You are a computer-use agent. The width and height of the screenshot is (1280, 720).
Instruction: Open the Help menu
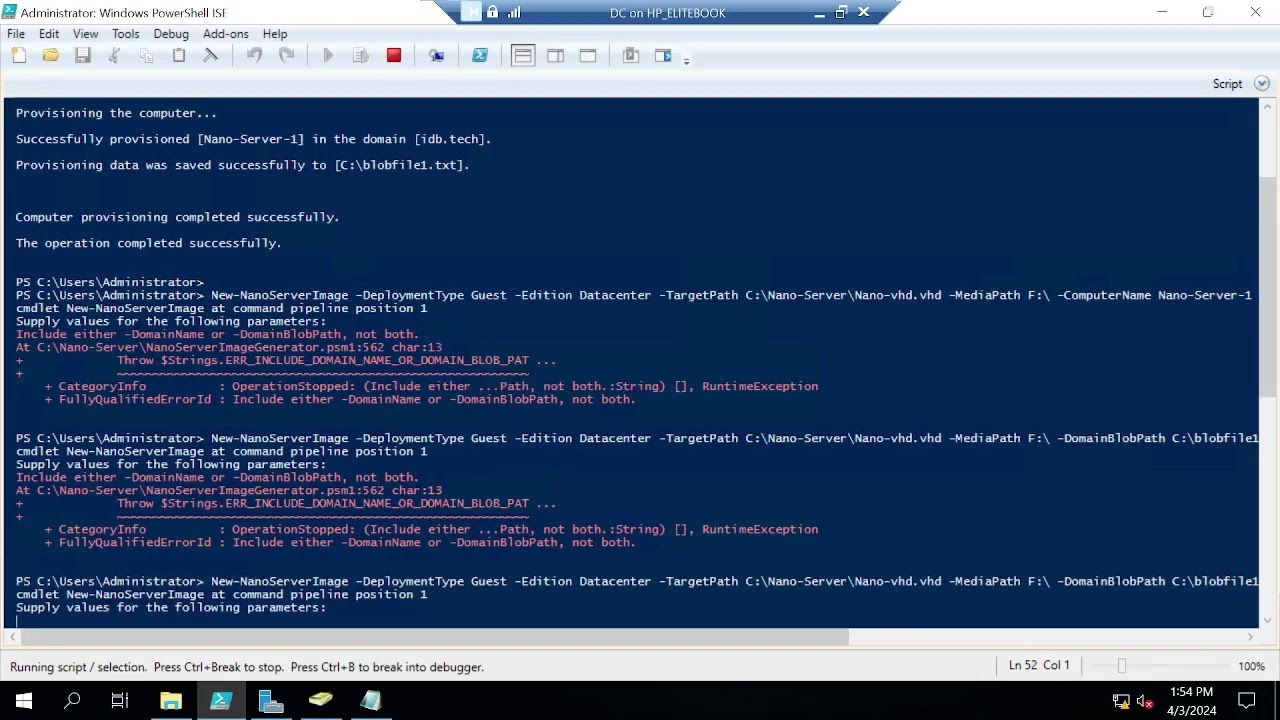(x=275, y=34)
